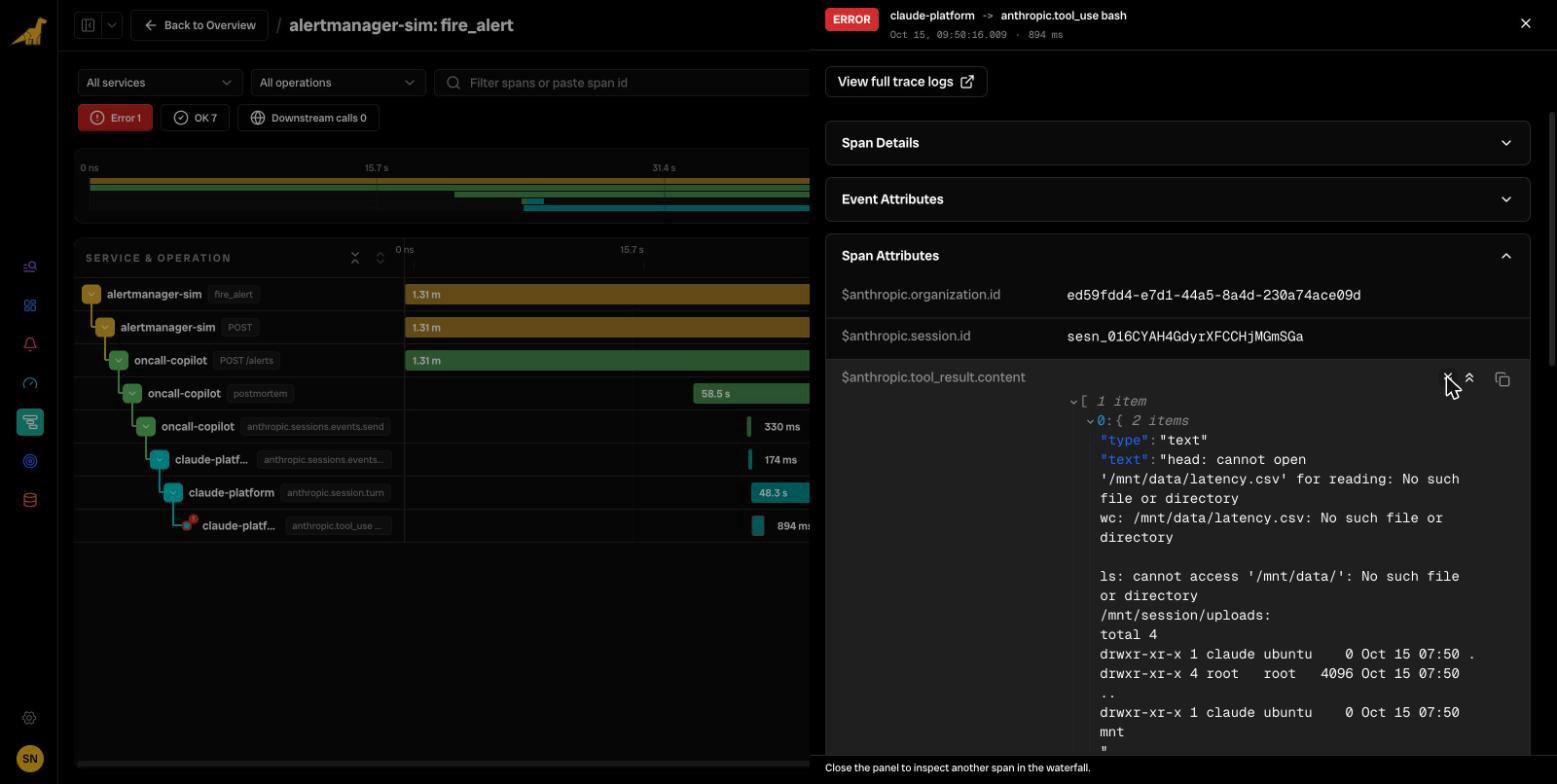Viewport: 1557px width, 784px height.
Task: Expand the Span Details section
Action: pos(1177,143)
